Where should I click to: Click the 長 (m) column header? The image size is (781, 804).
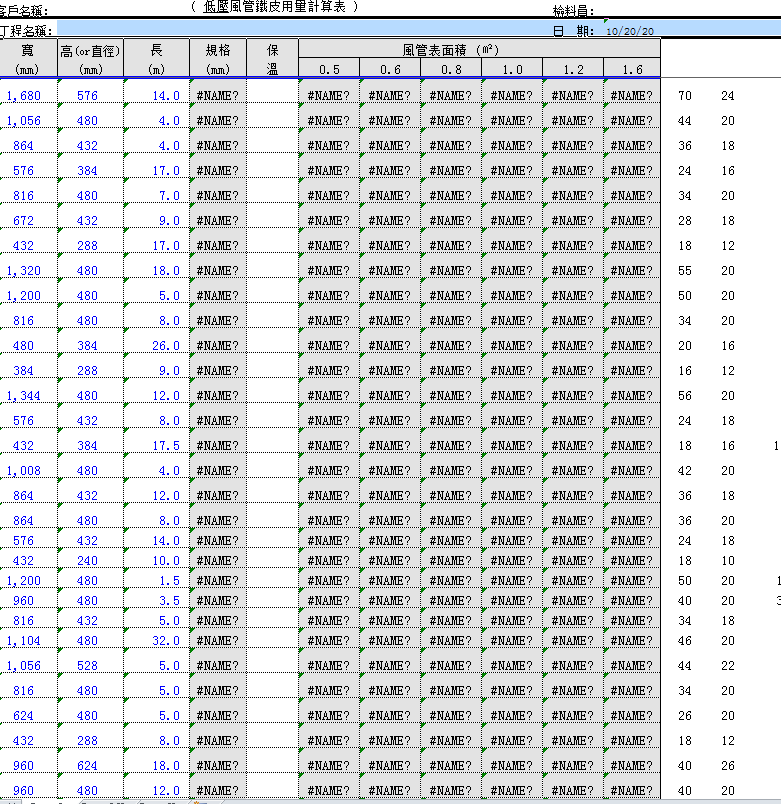tap(156, 58)
